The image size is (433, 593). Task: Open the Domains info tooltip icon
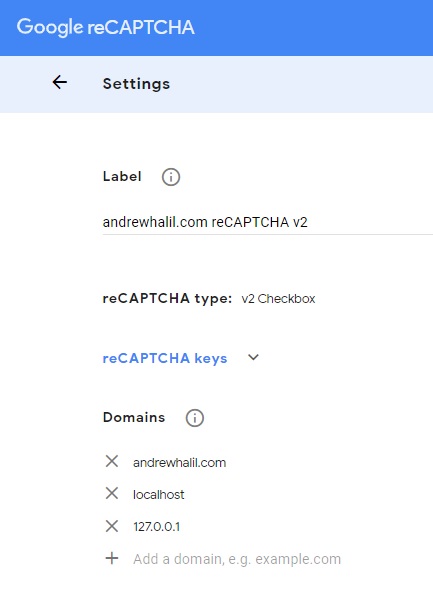195,418
